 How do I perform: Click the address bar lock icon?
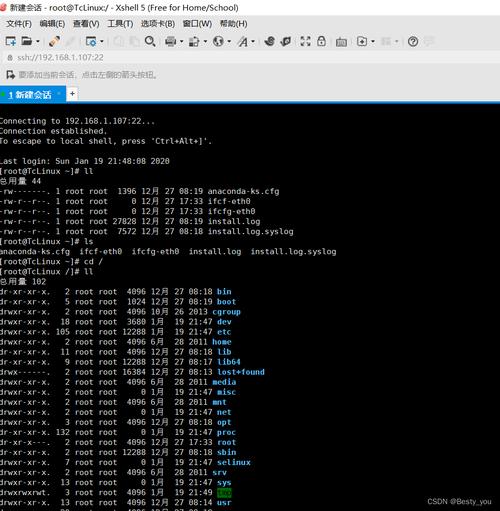tap(10, 58)
